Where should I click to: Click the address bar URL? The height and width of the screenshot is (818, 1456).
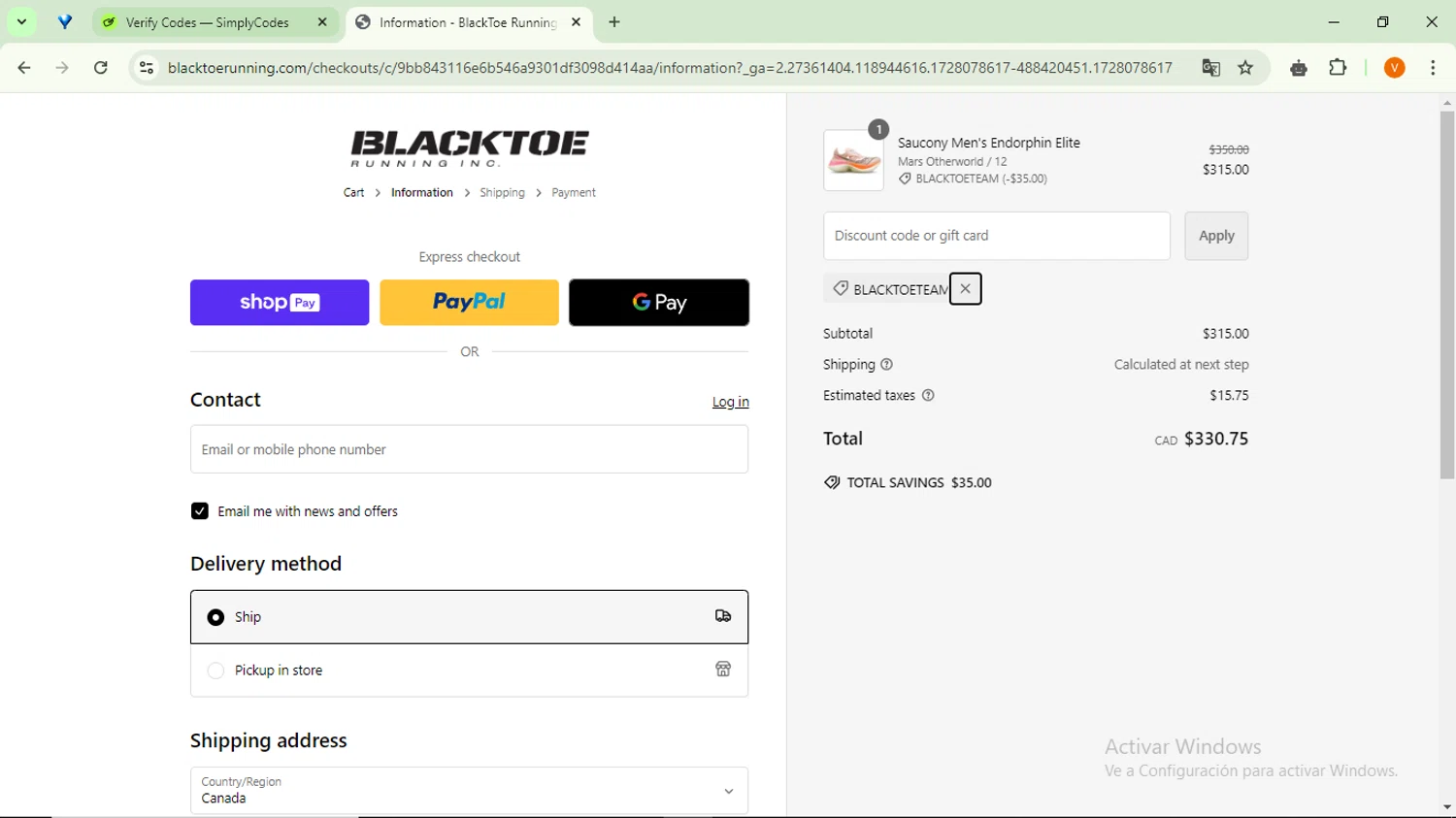click(x=670, y=68)
